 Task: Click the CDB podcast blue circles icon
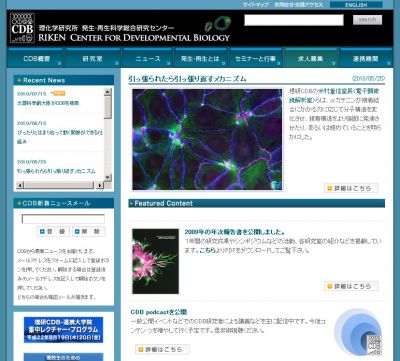point(358,332)
